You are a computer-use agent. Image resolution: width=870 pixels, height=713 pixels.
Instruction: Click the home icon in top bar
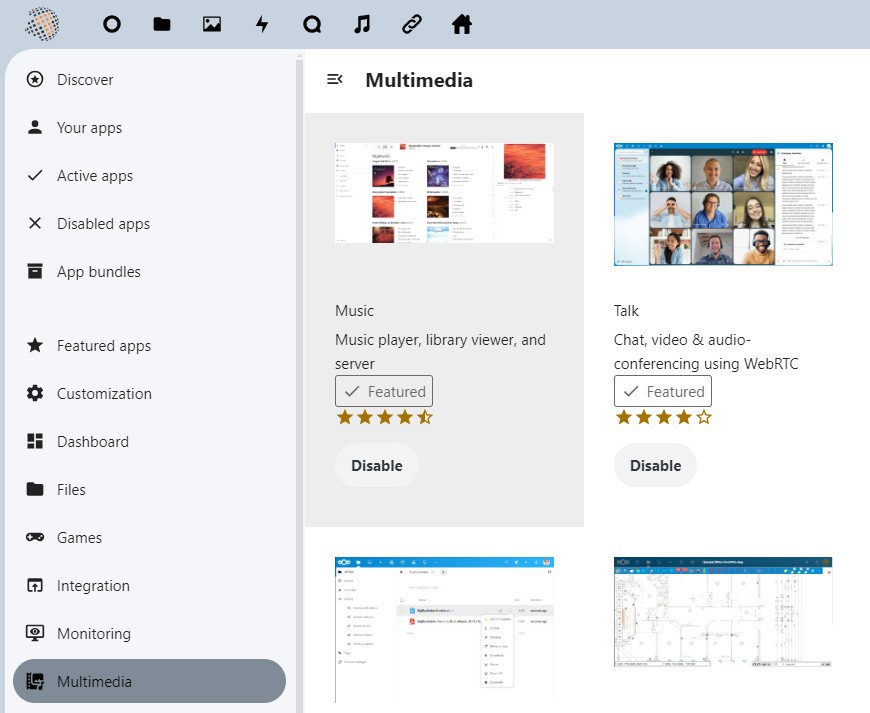[x=462, y=24]
